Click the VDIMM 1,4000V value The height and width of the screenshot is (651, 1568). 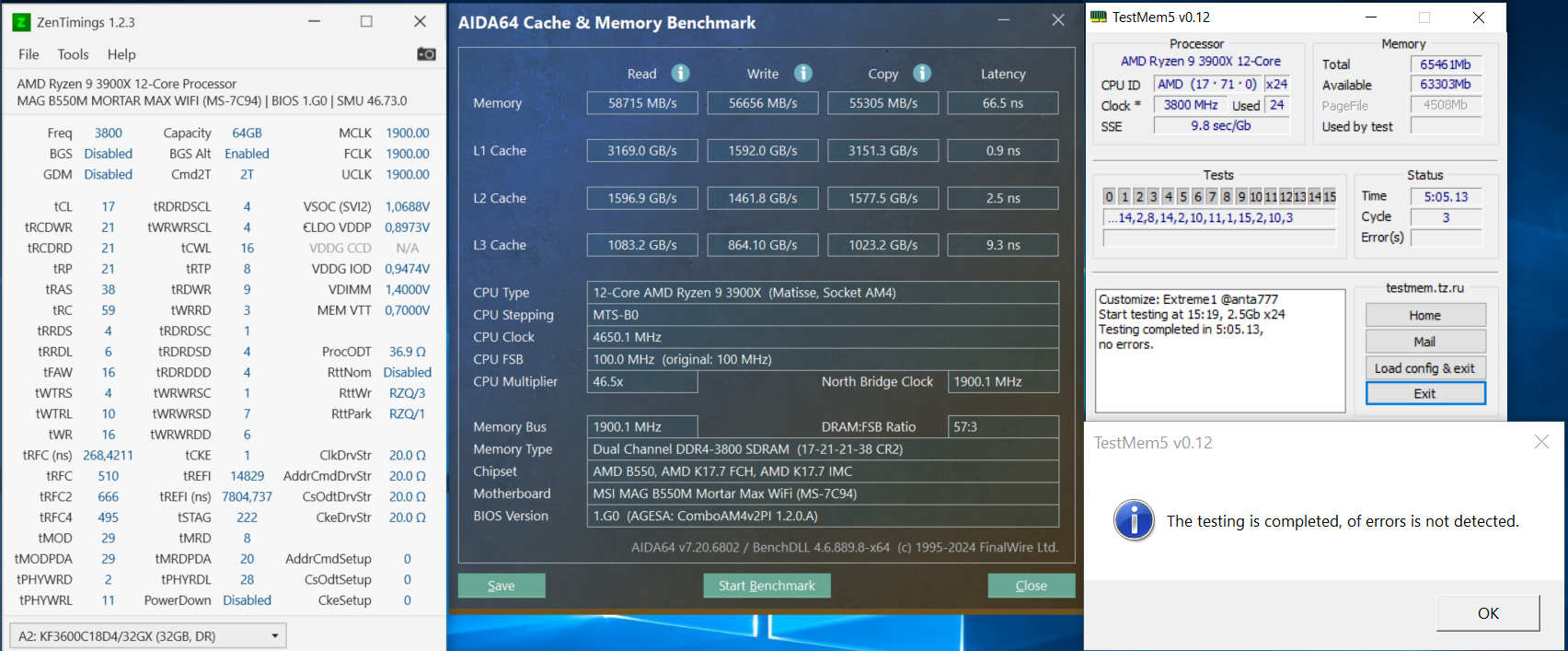coord(408,289)
